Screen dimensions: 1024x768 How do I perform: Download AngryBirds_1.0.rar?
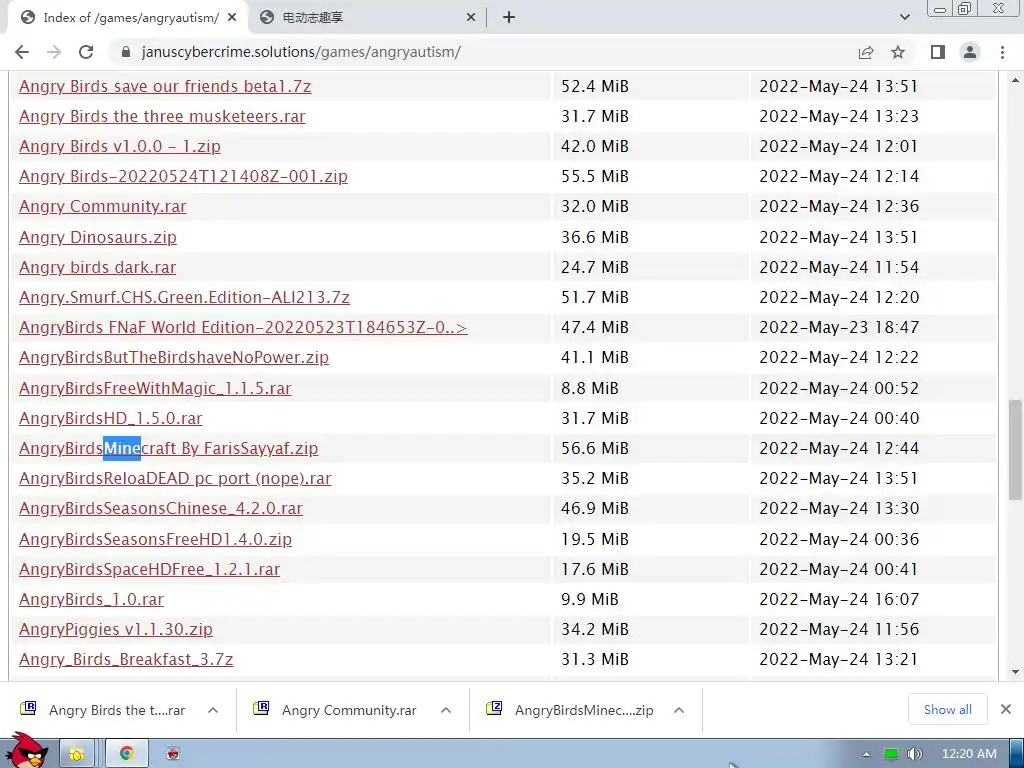tap(91, 599)
